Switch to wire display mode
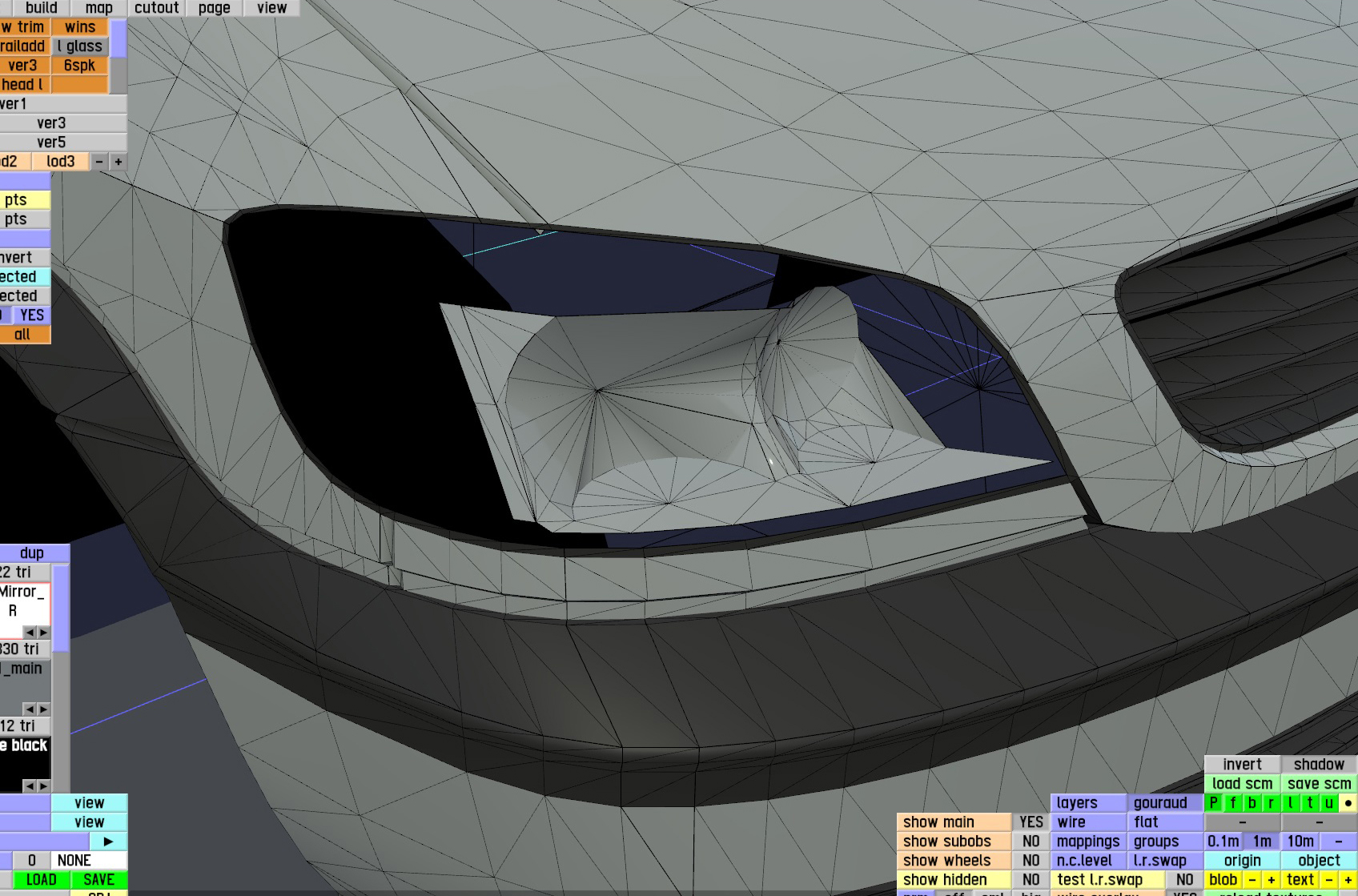This screenshot has height=896, width=1358. click(x=1088, y=822)
